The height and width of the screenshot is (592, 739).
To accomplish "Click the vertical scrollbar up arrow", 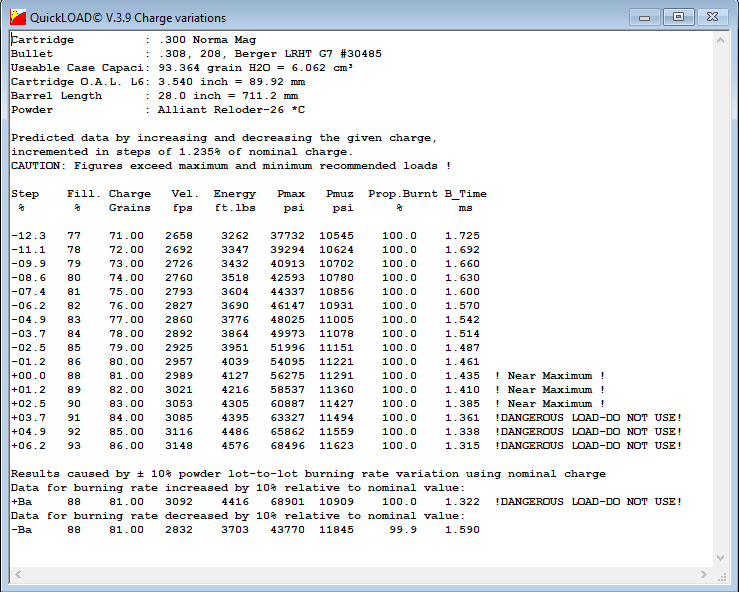I will pyautogui.click(x=720, y=41).
